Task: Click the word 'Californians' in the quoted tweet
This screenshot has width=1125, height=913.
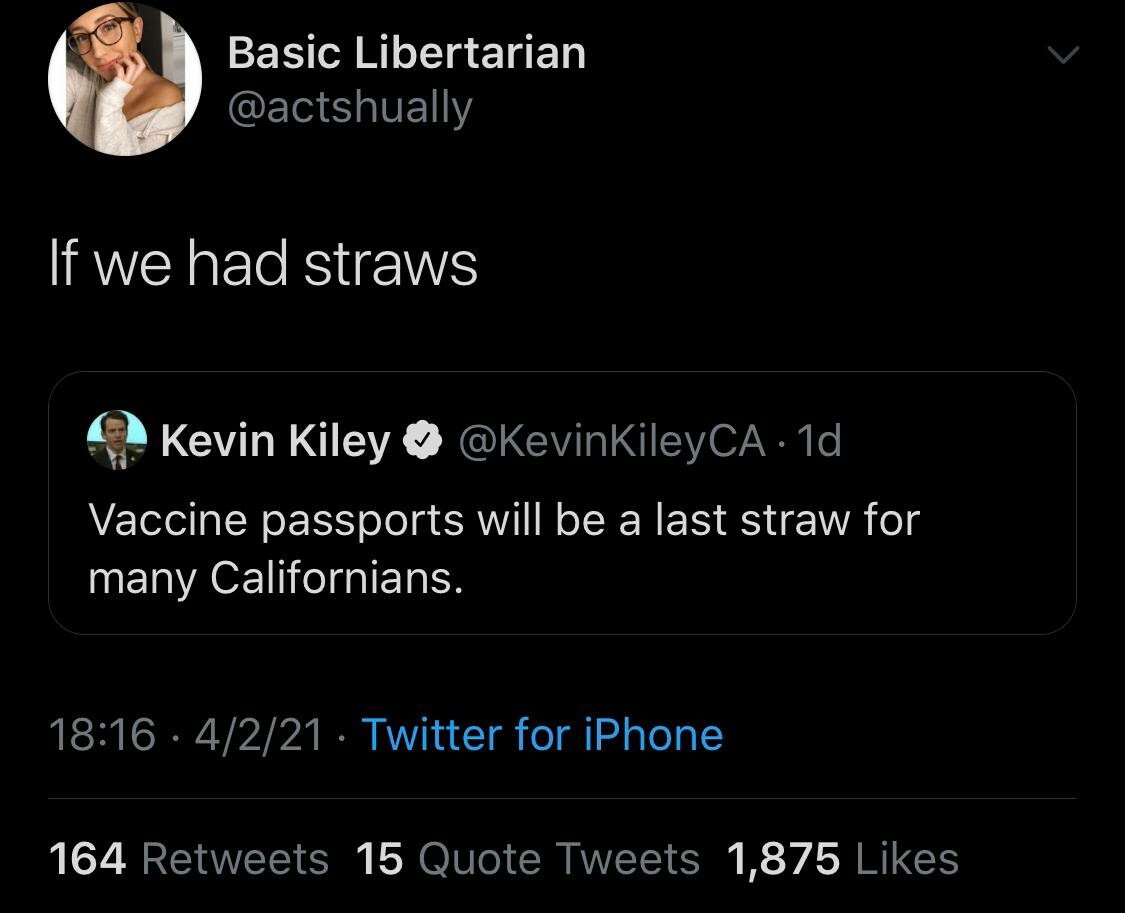Action: coord(335,578)
